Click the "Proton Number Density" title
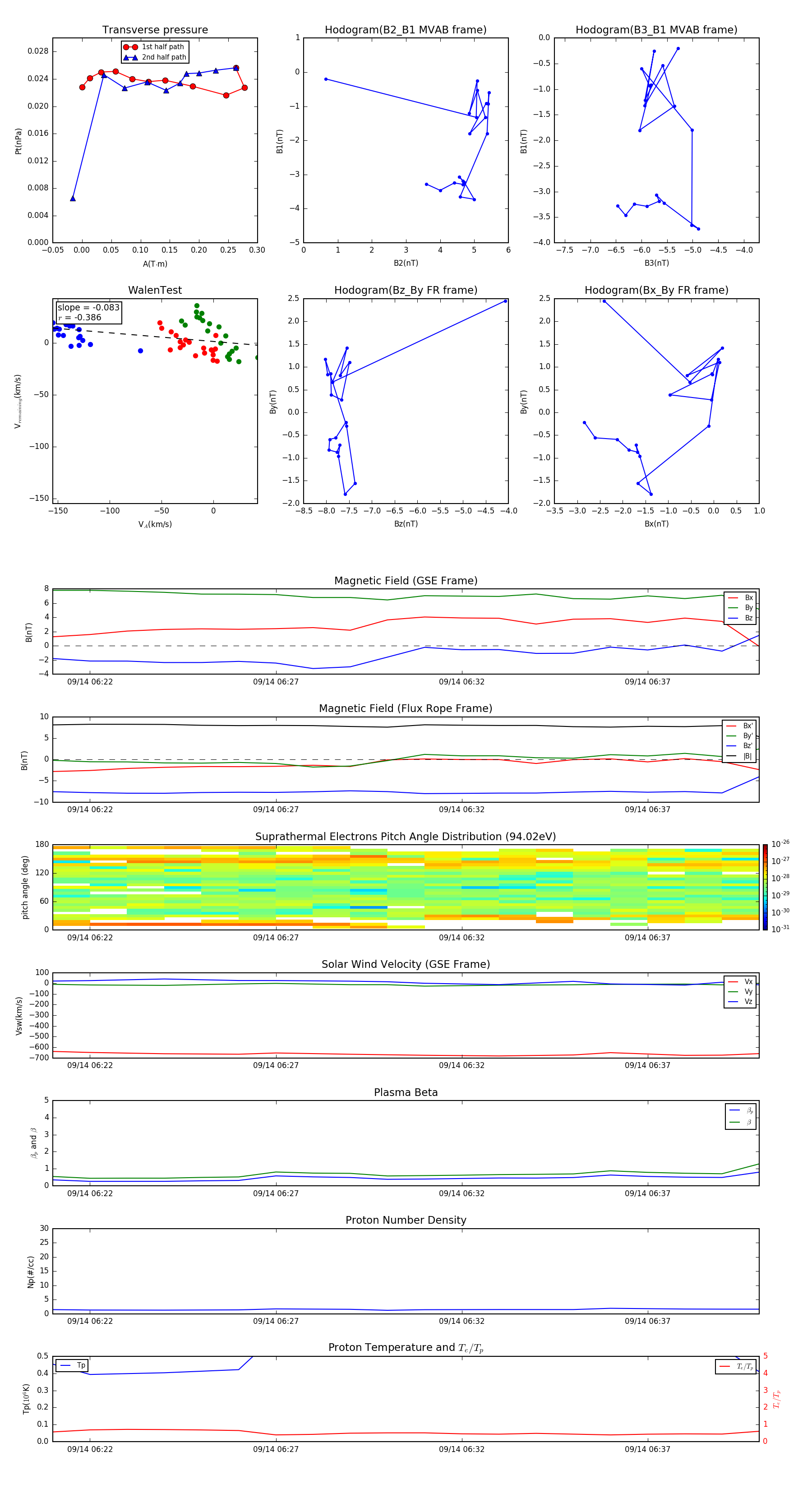 pyautogui.click(x=406, y=1220)
